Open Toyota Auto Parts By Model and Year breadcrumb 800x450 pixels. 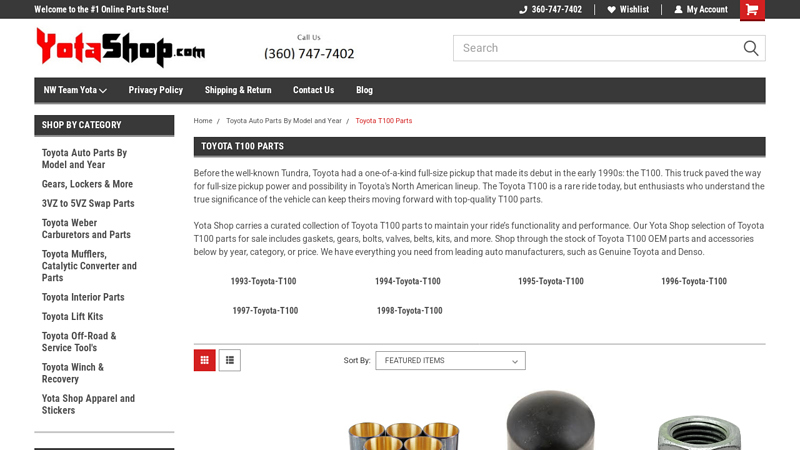pyautogui.click(x=284, y=121)
